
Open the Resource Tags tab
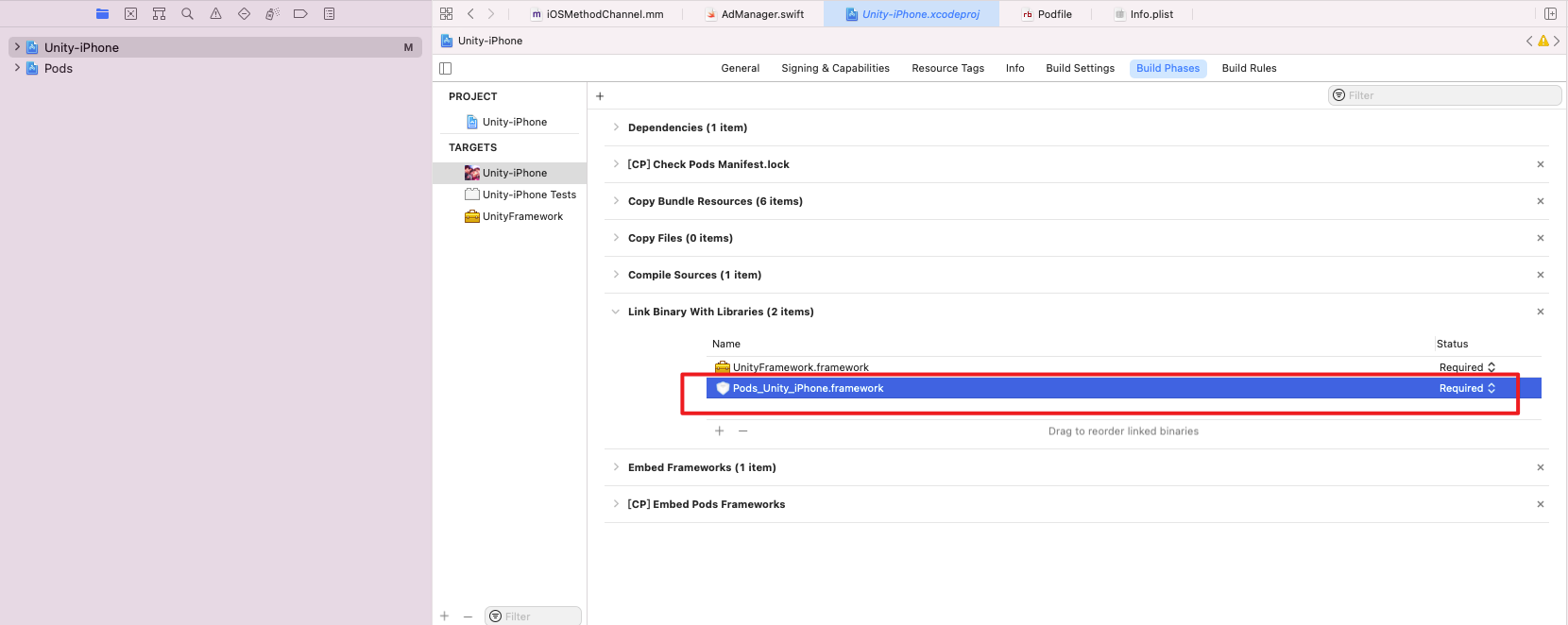948,68
